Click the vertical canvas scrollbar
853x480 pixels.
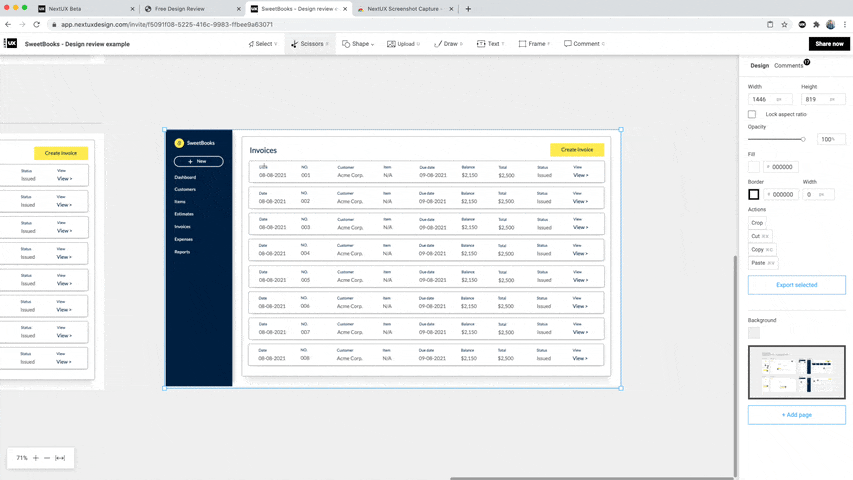[735, 365]
